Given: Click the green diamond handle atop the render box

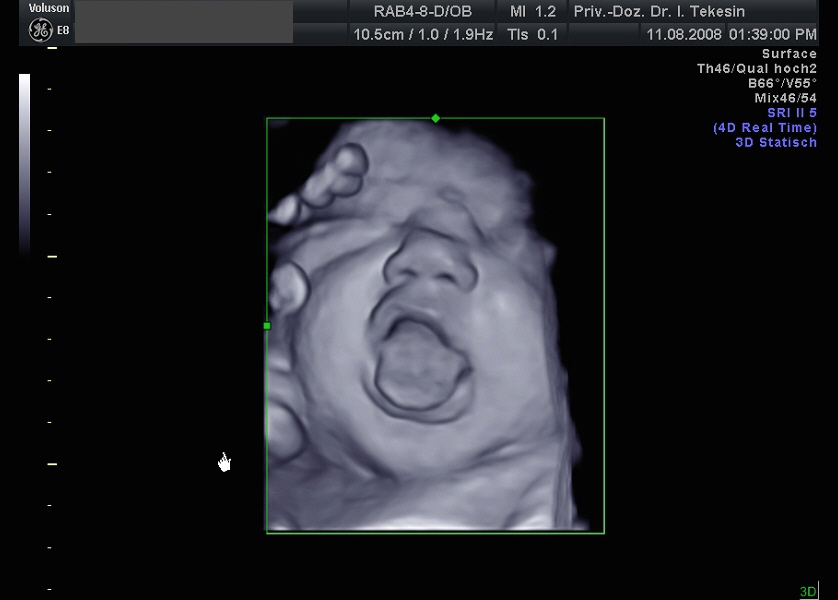Looking at the screenshot, I should pos(435,119).
